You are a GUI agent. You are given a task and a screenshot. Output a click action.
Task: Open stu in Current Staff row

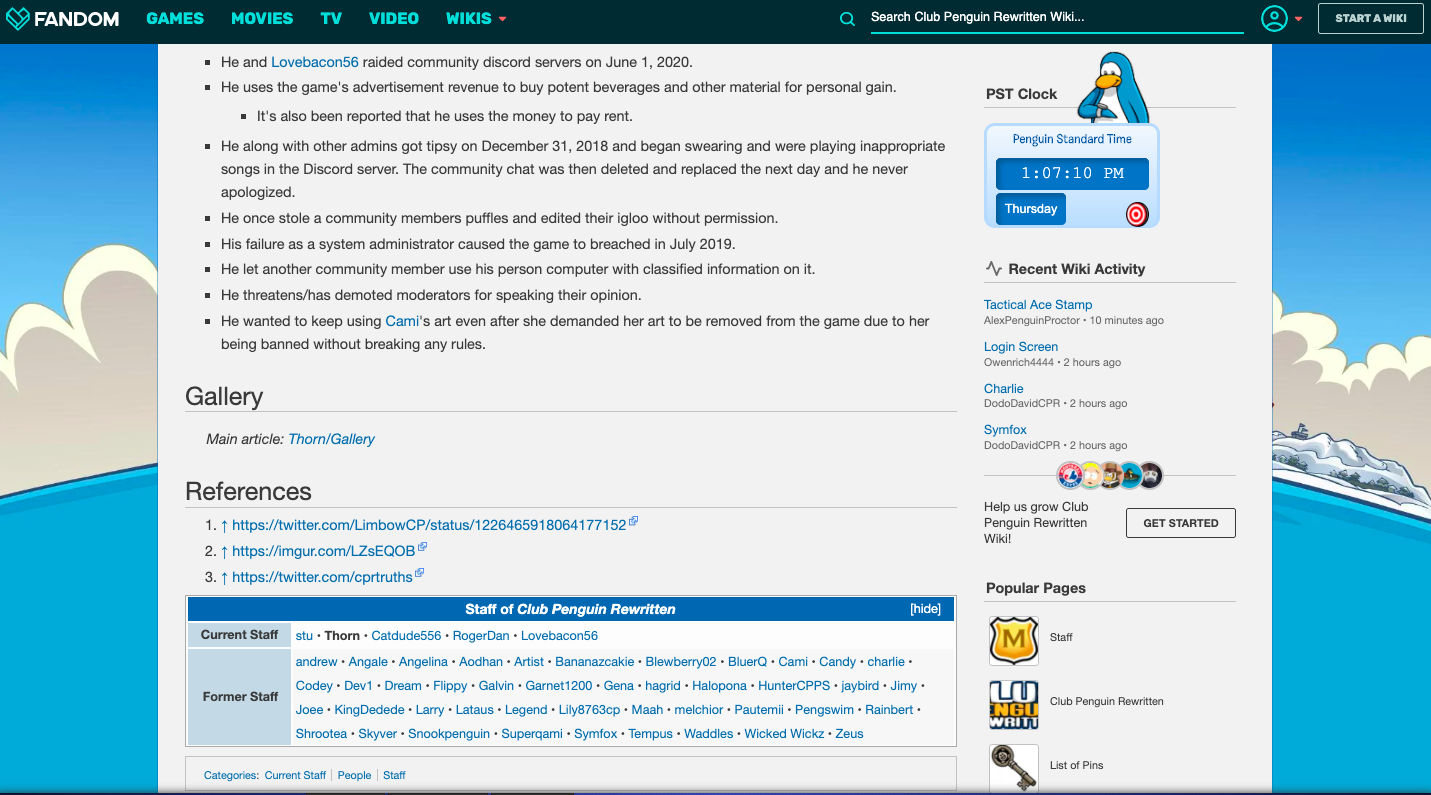[x=304, y=636]
